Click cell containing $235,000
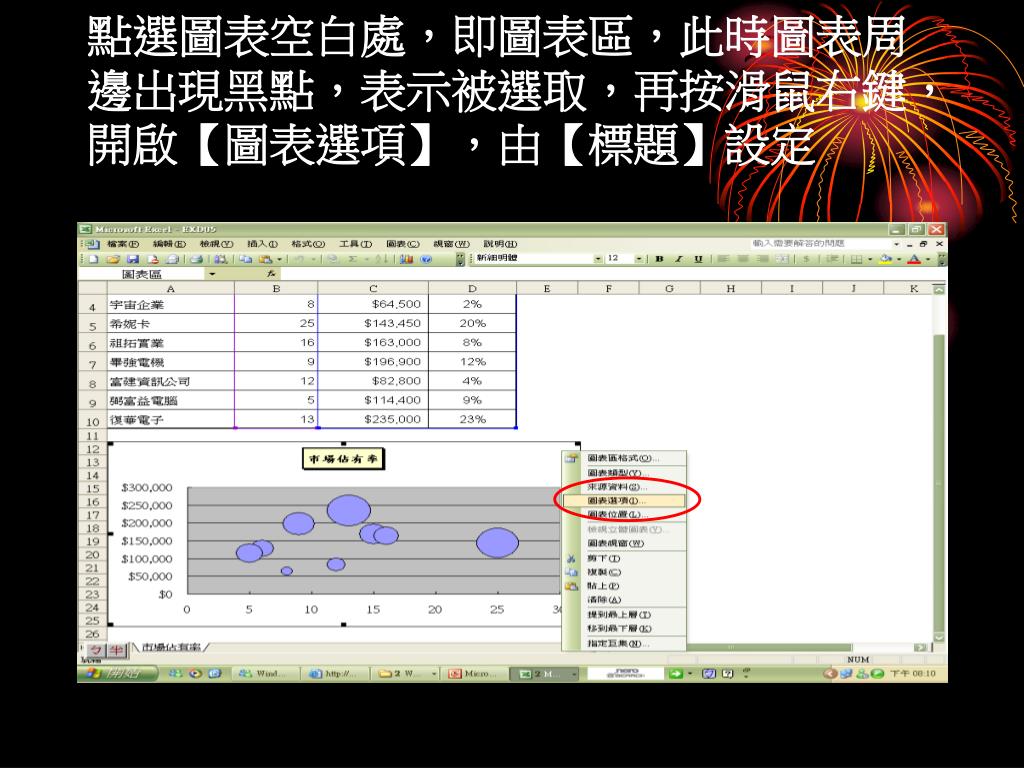 click(x=373, y=419)
